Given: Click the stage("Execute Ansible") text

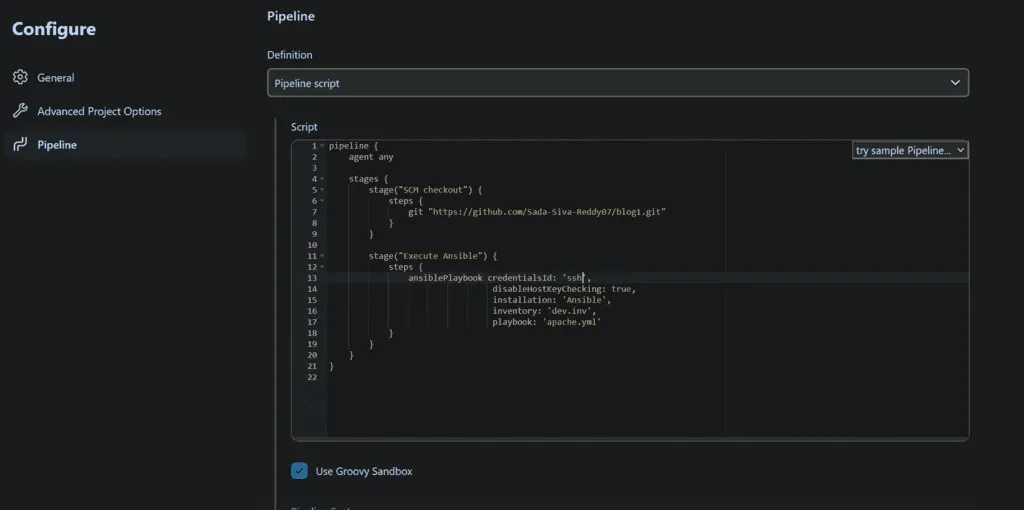Looking at the screenshot, I should 428,256.
